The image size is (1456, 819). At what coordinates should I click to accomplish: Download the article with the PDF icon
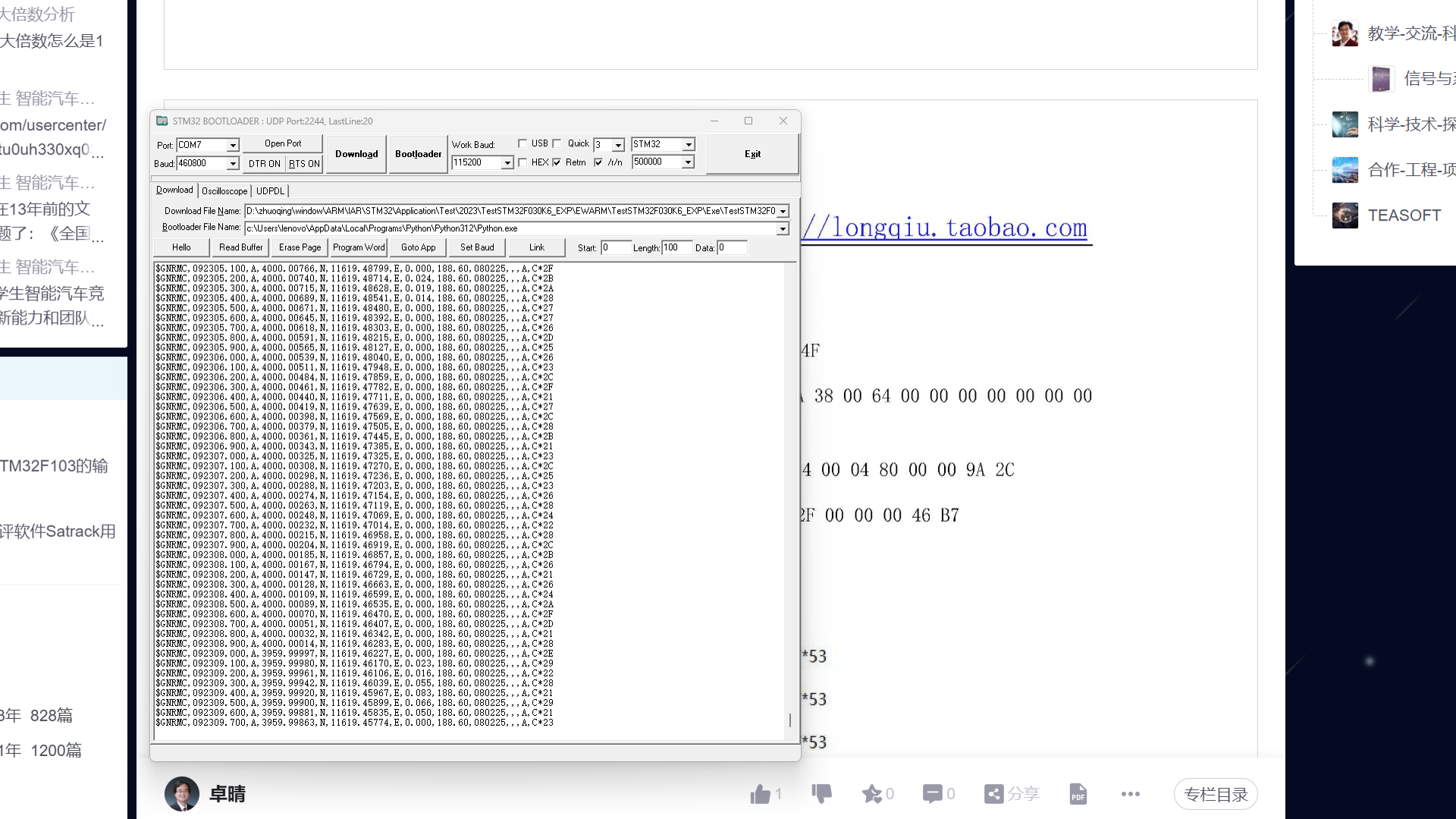[1078, 794]
